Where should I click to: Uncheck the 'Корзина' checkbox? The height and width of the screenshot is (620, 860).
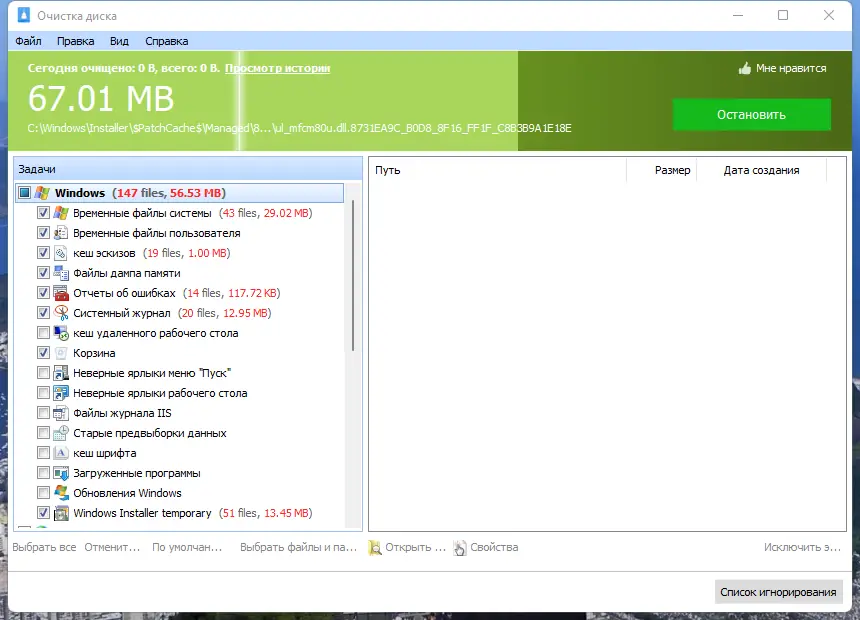pos(43,352)
